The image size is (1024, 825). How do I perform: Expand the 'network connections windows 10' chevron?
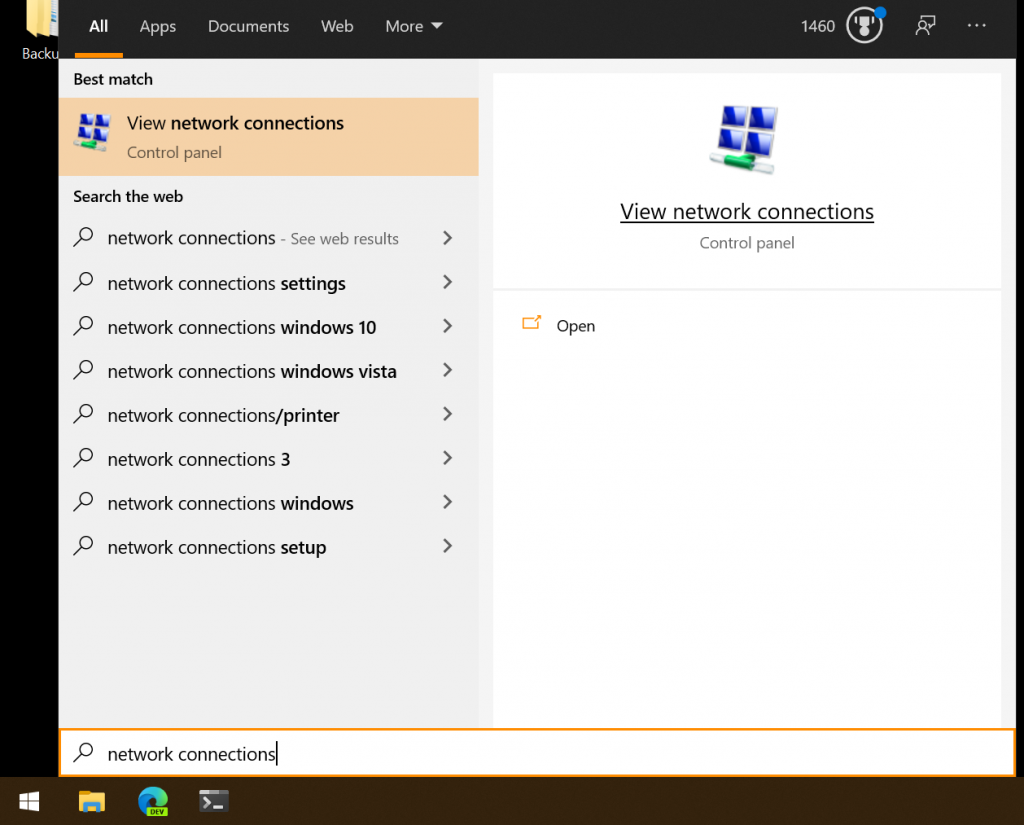[447, 326]
